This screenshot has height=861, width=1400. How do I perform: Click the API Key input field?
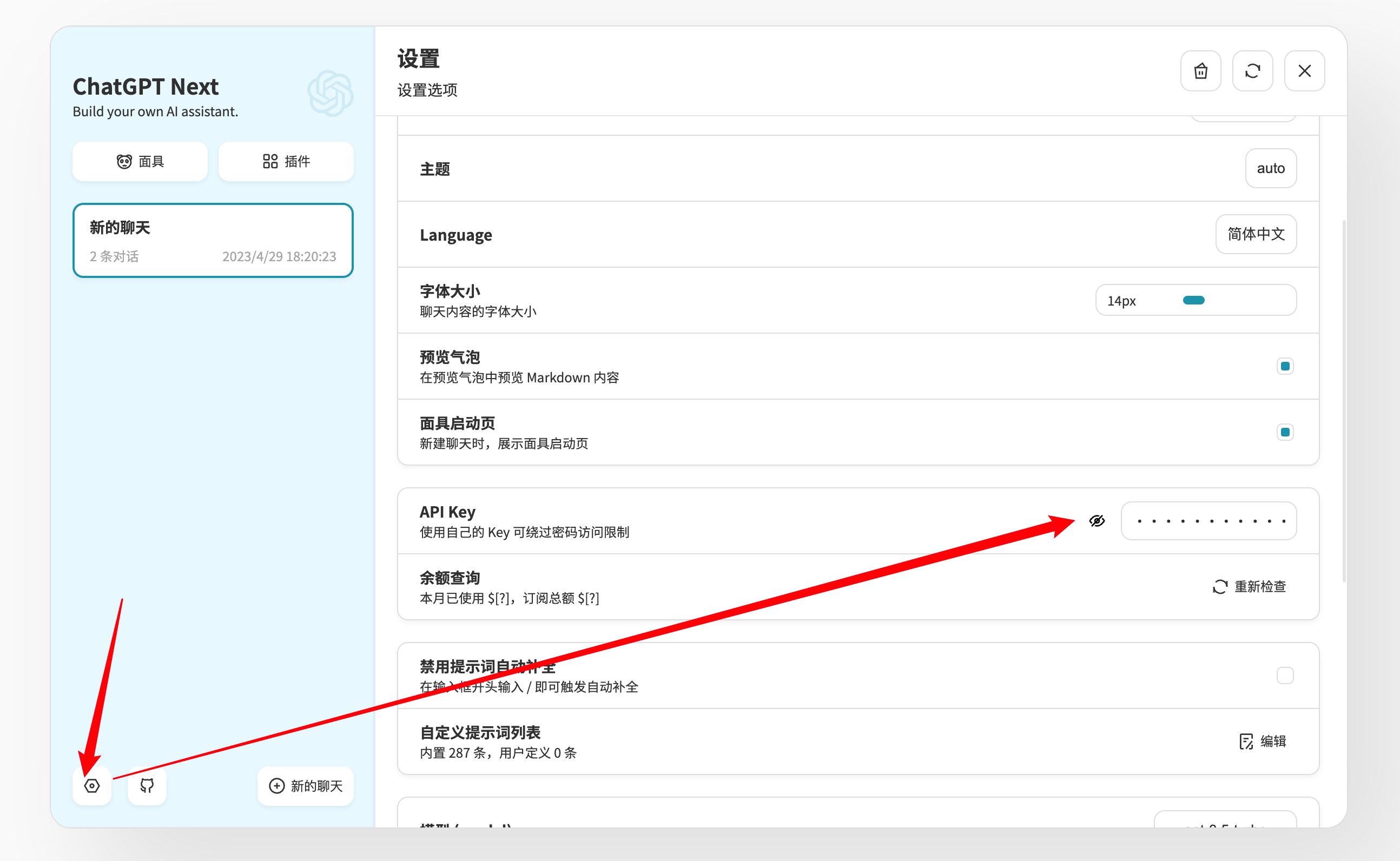[1209, 520]
